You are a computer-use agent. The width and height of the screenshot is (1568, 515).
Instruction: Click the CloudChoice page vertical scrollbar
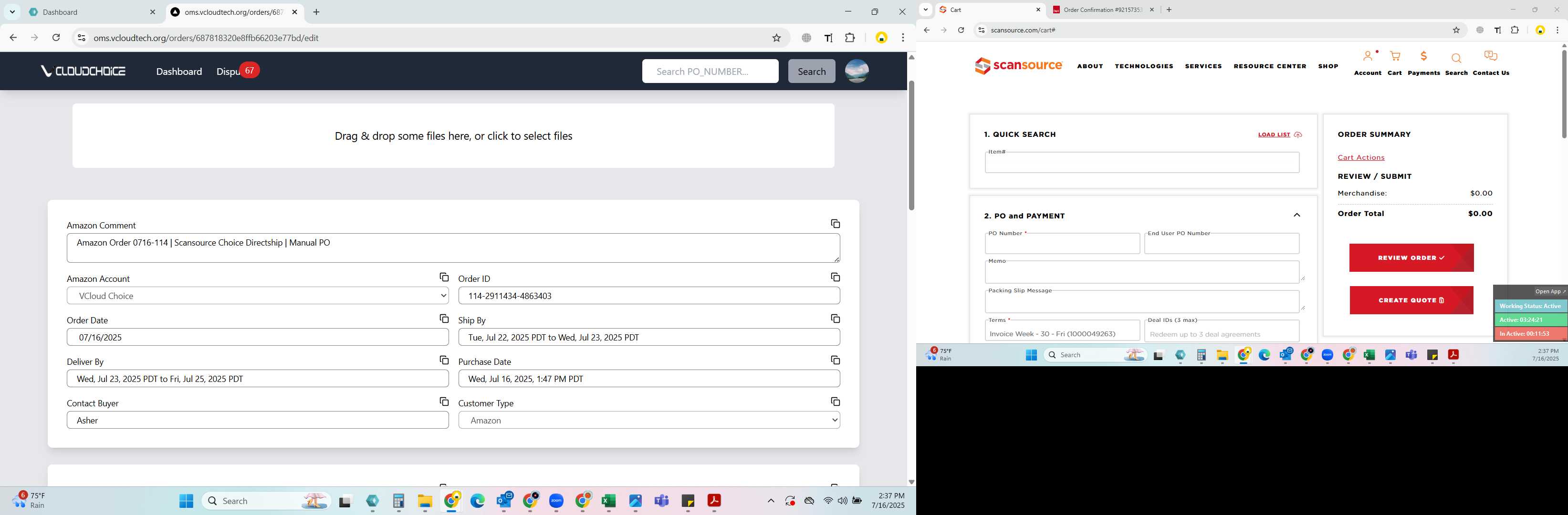911,146
